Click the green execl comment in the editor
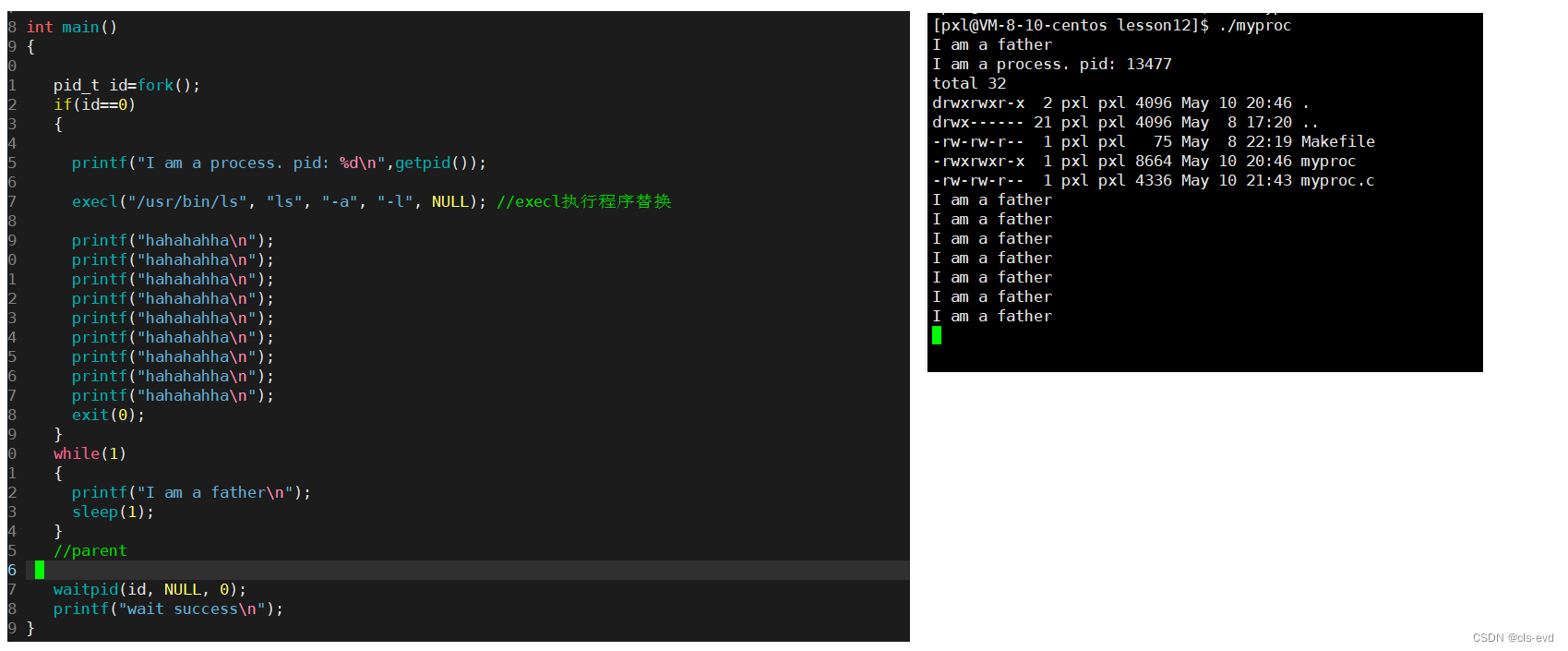The width and height of the screenshot is (1568, 651). pos(583,202)
